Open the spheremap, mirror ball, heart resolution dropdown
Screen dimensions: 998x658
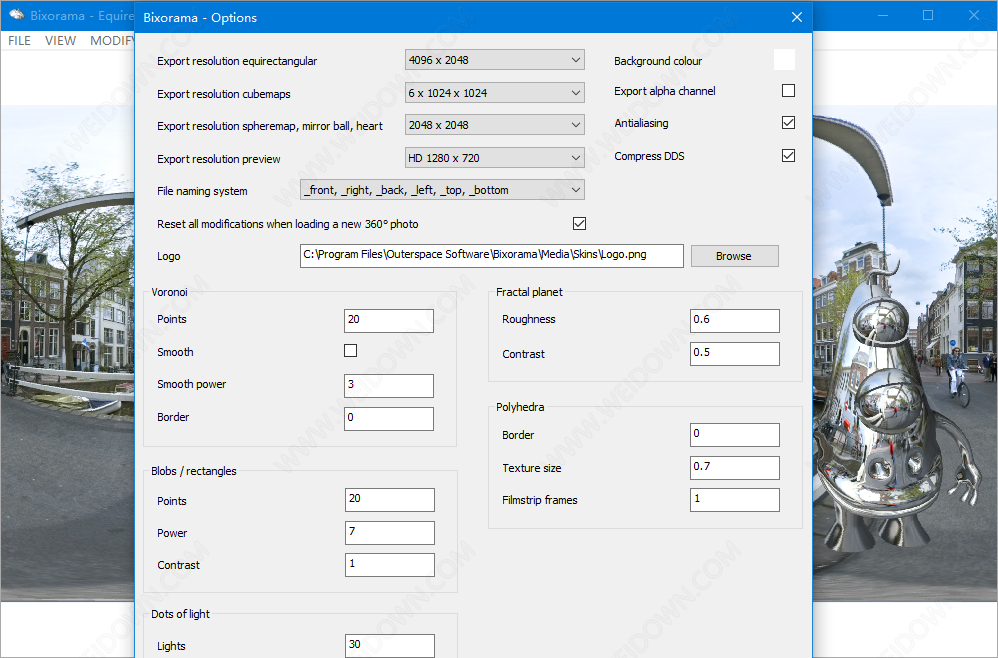pyautogui.click(x=495, y=125)
